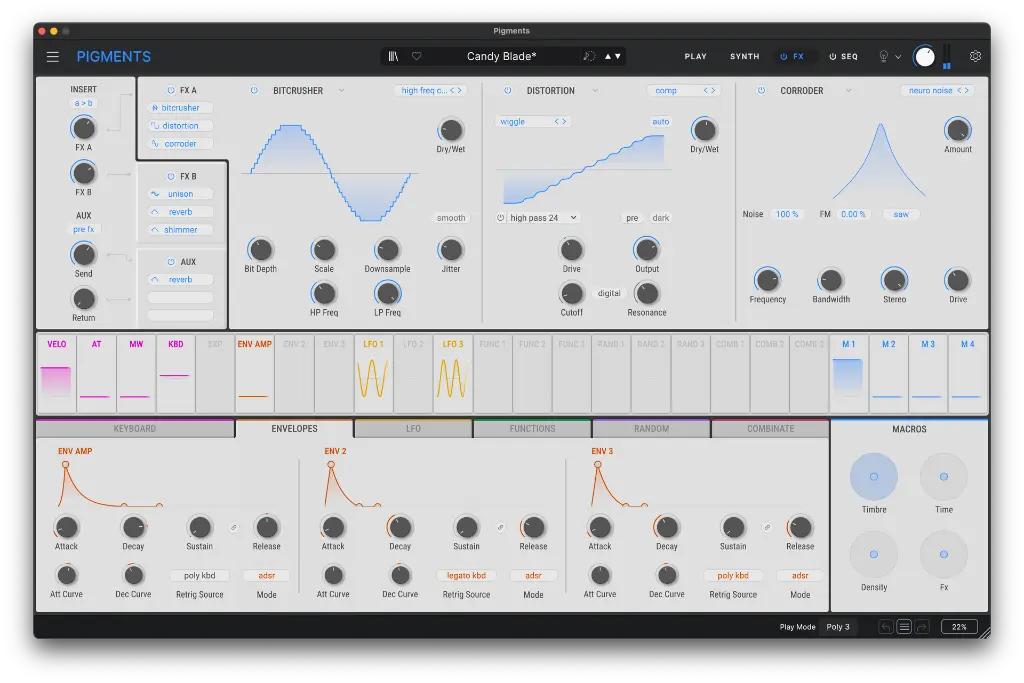Select the LFO 1 modulation source slot

point(374,375)
